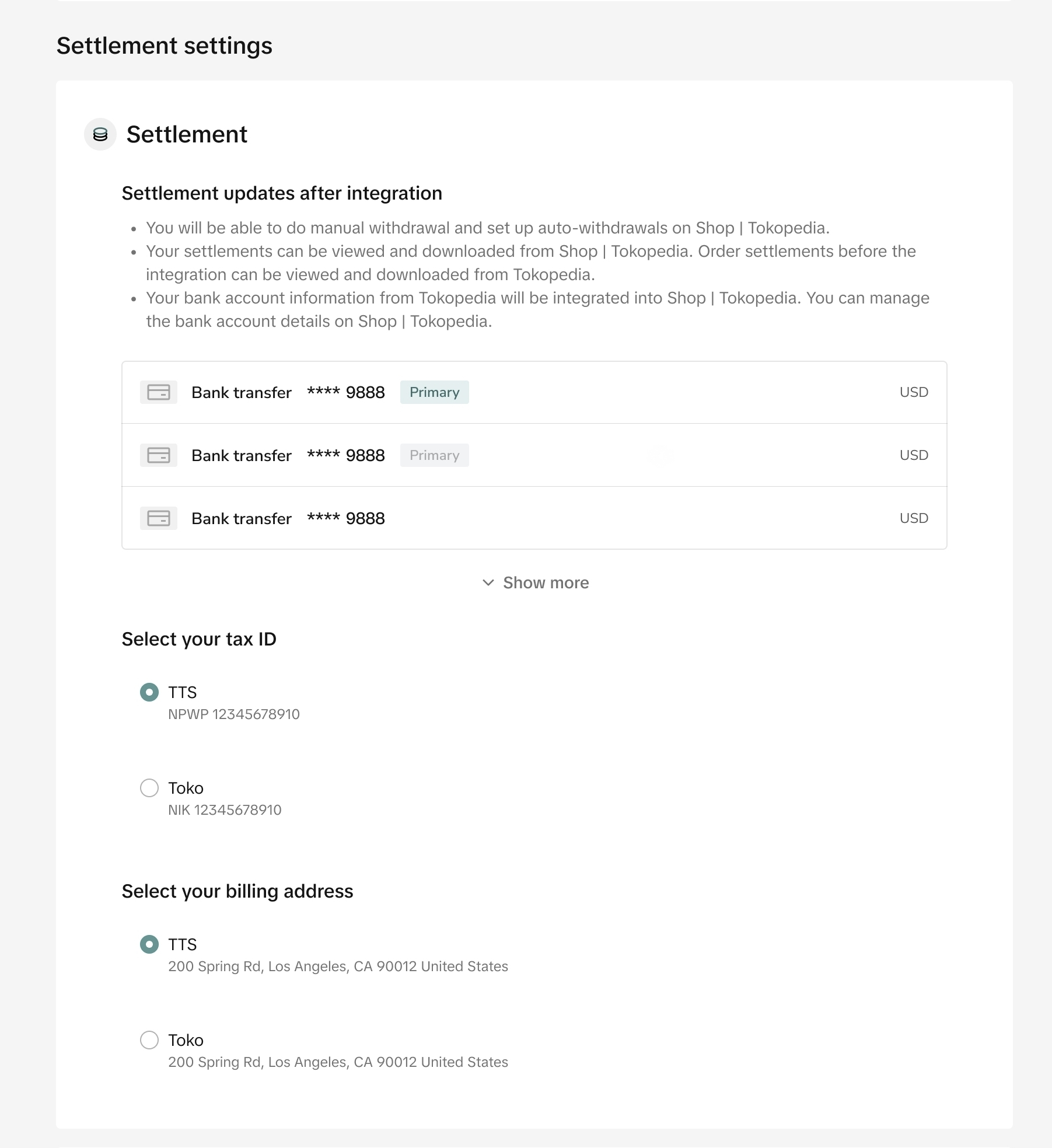Click USD label in first bank row
This screenshot has width=1052, height=1148.
point(913,392)
